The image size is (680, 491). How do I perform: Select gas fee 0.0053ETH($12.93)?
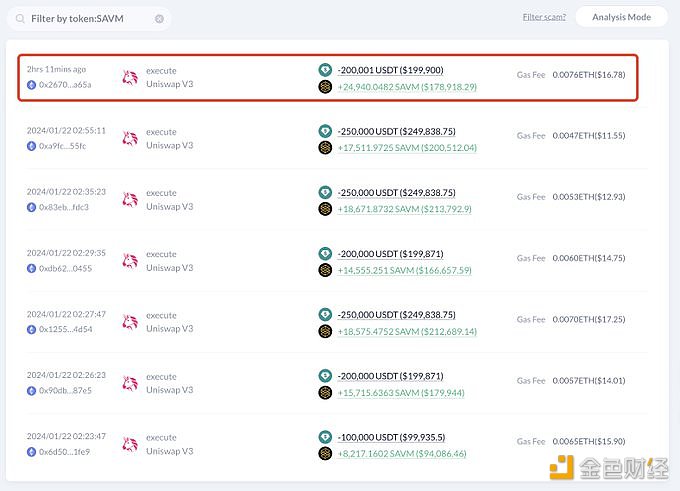(589, 197)
